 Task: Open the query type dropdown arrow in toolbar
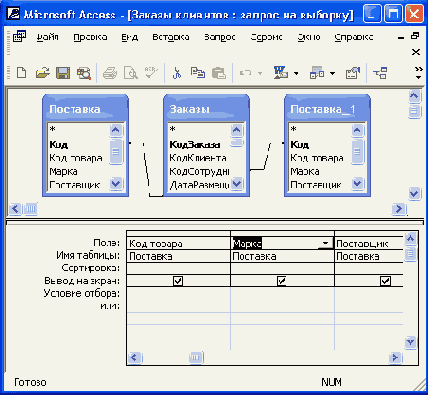point(332,73)
